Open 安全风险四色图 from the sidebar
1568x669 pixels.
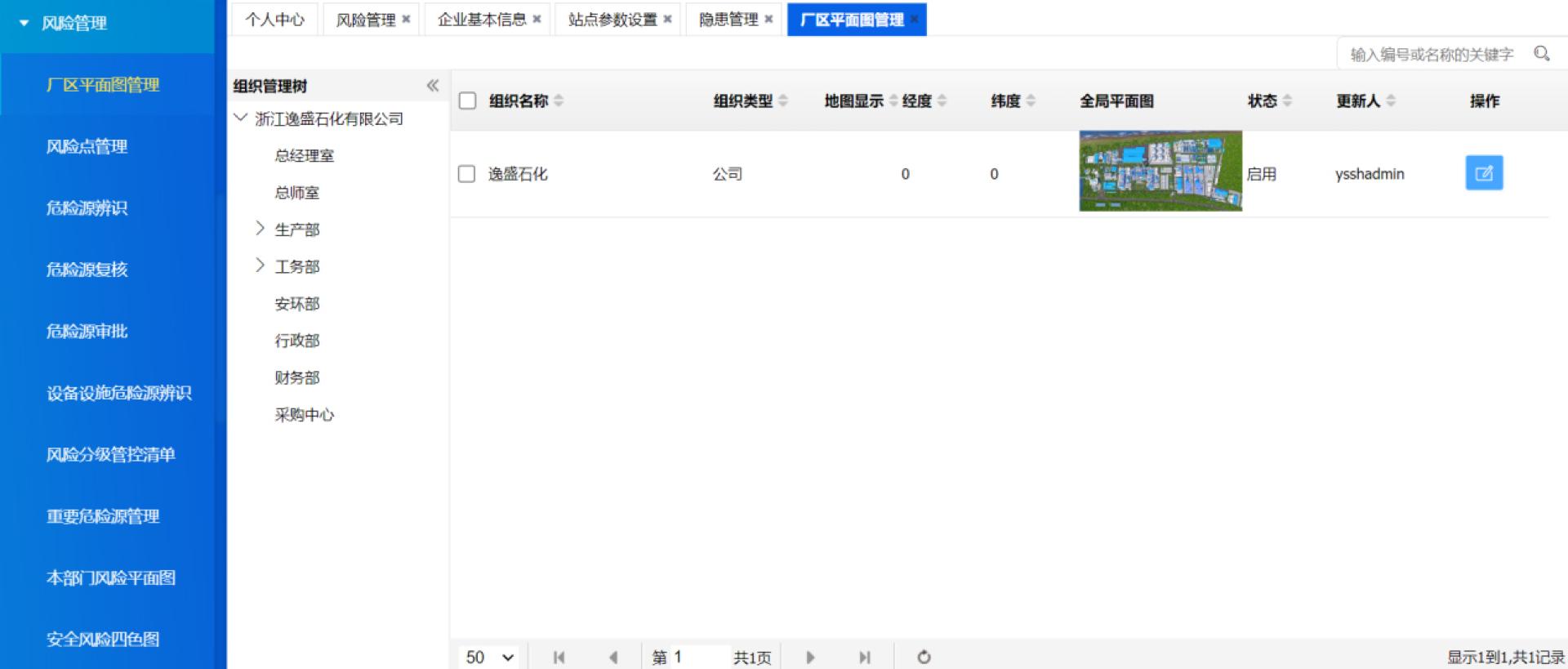pos(103,639)
